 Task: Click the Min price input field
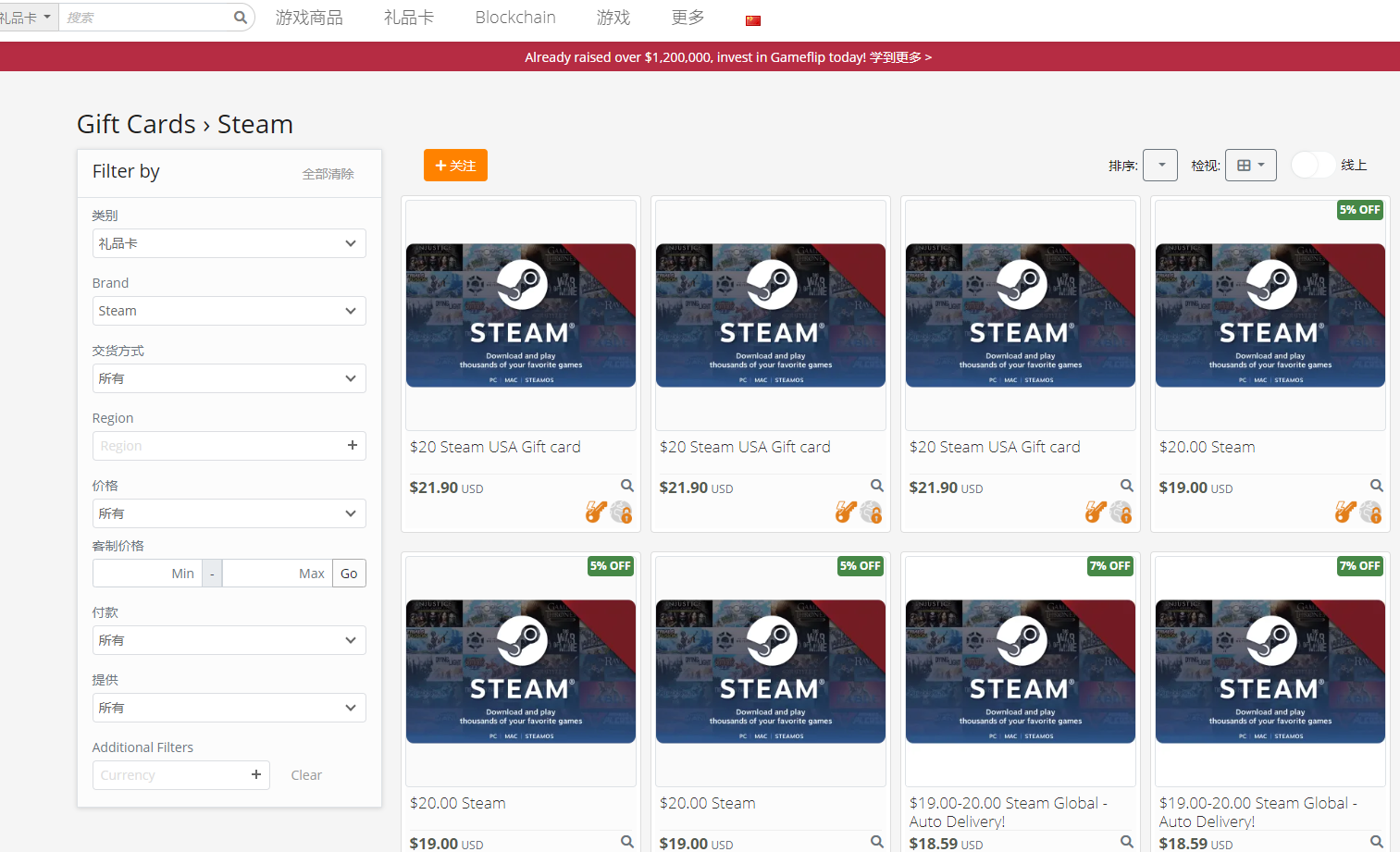146,574
